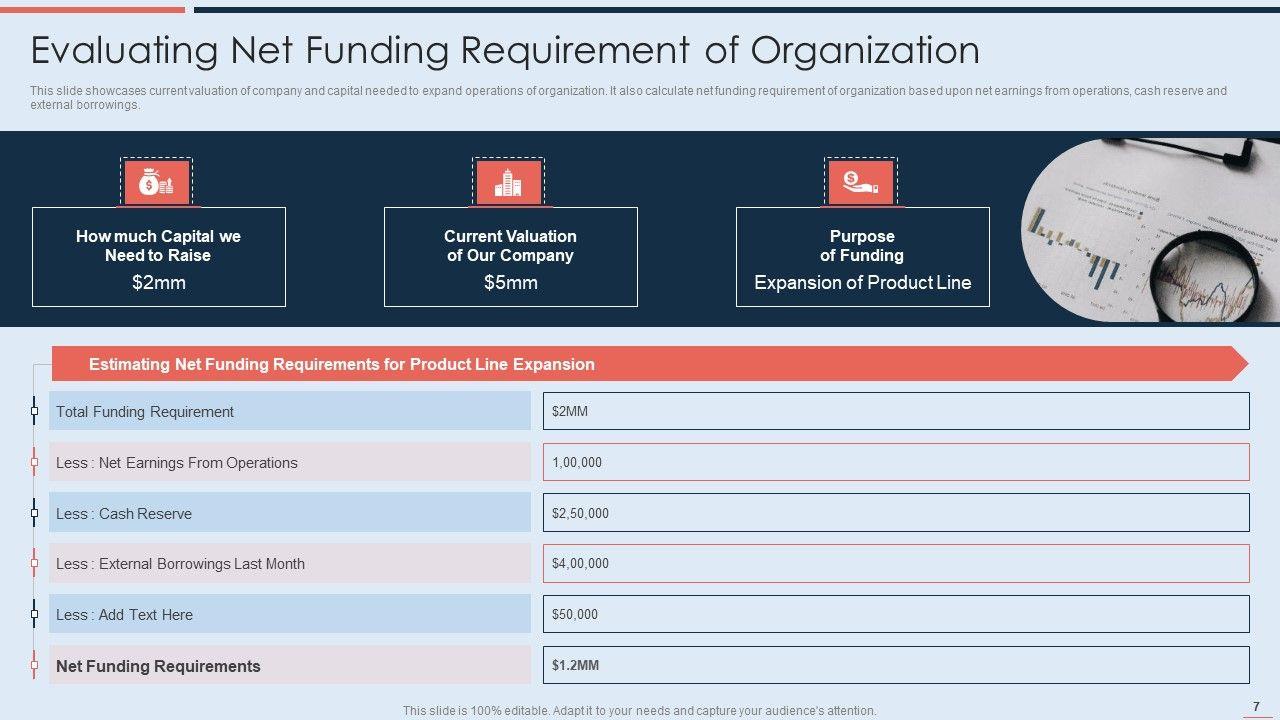The image size is (1280, 720).
Task: Click the $4,00,000 external borrowings field
Action: [x=895, y=563]
